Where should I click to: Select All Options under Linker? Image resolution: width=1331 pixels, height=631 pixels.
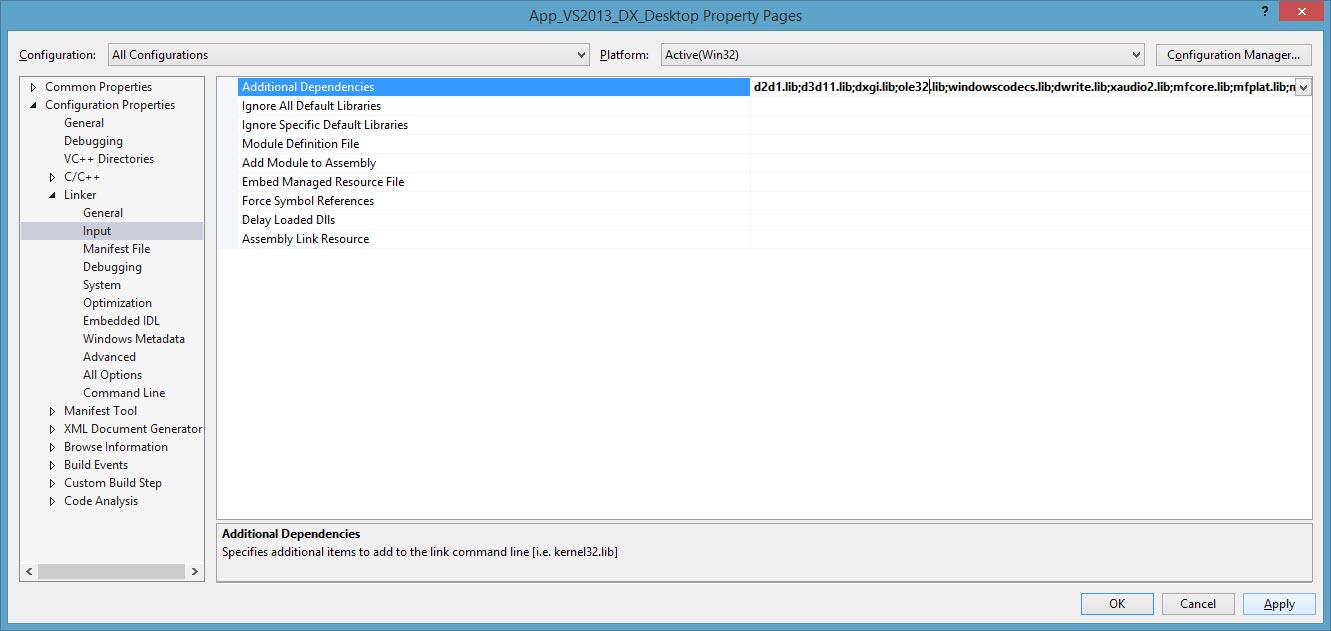[x=112, y=375]
